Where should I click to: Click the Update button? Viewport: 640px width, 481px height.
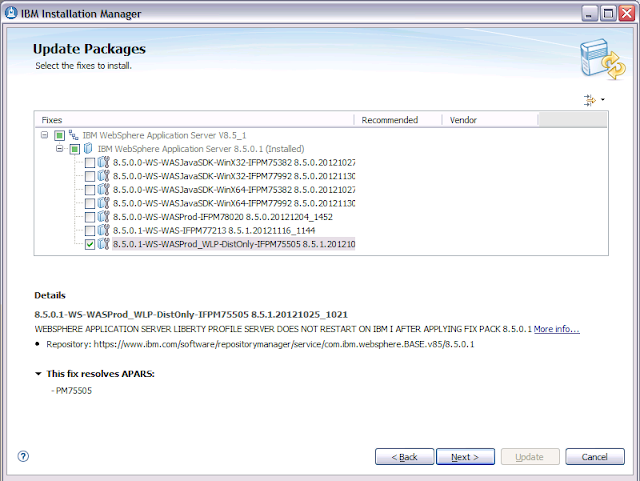click(530, 457)
